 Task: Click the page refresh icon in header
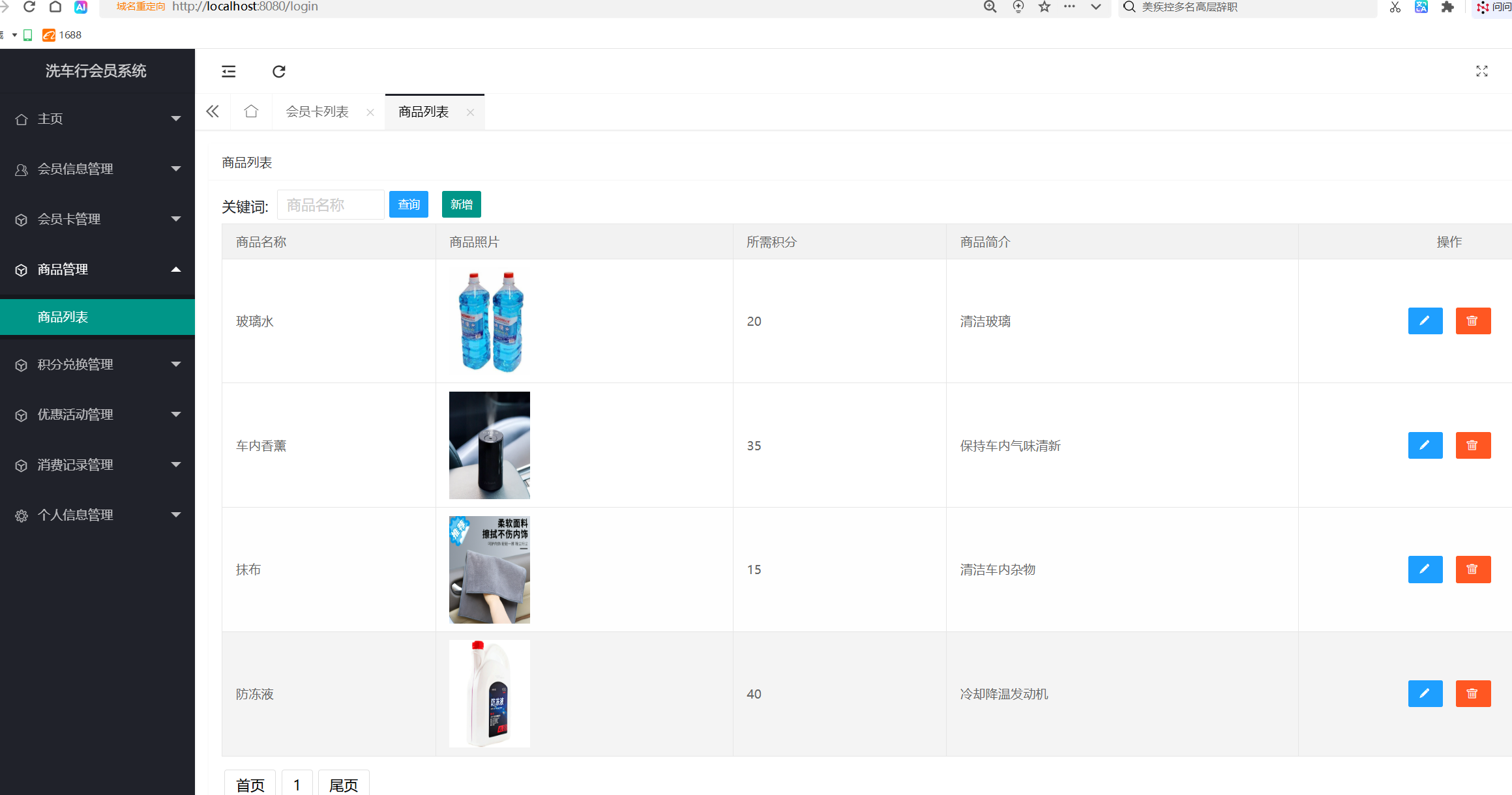click(x=279, y=72)
